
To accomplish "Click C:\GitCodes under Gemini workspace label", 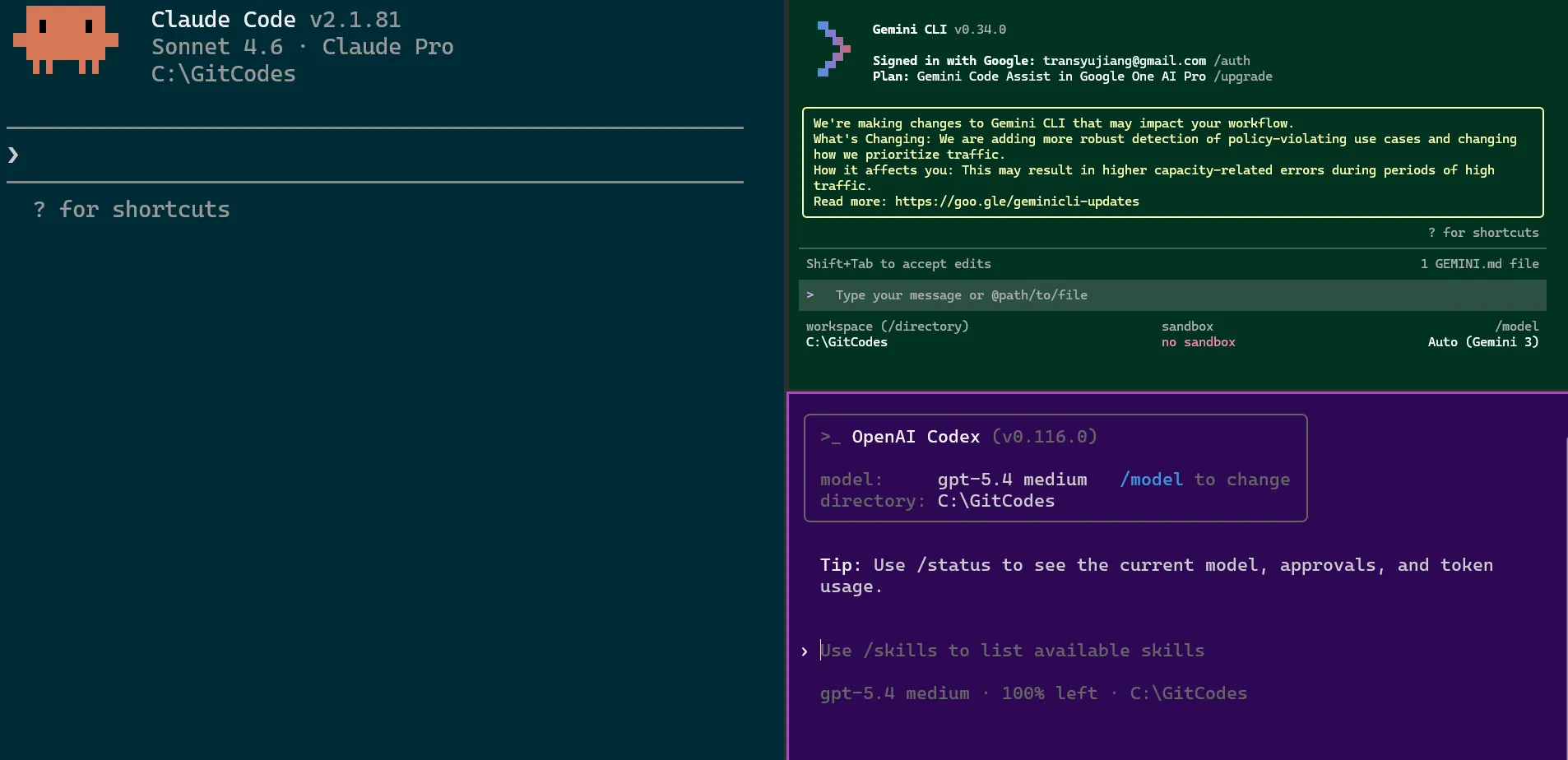I will coord(847,342).
